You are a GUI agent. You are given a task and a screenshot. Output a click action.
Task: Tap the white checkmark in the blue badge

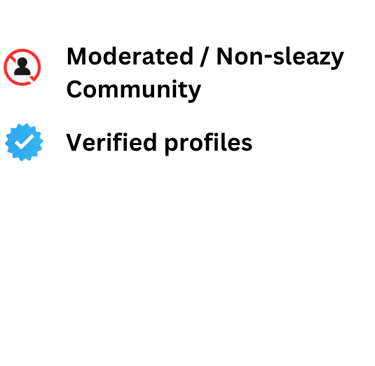click(24, 142)
